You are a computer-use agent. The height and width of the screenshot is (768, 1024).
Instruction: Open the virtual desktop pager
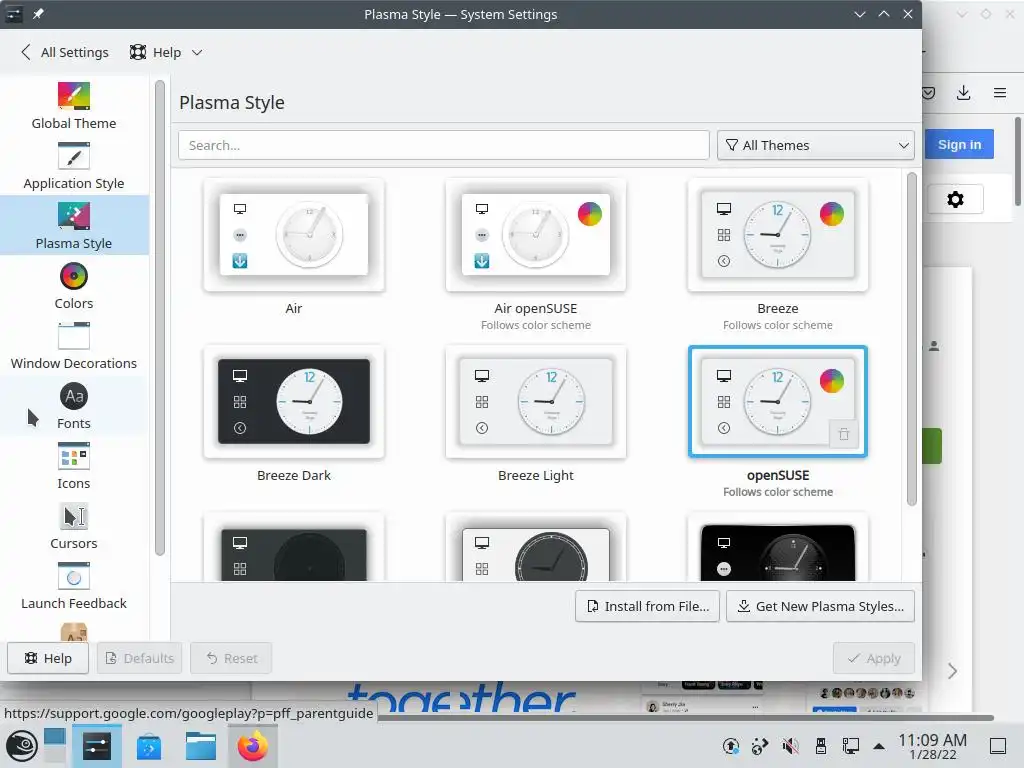click(x=55, y=745)
